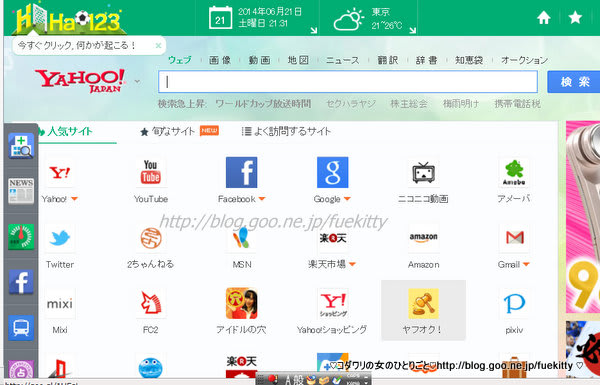
Task: Open the Google site icon
Action: pyautogui.click(x=333, y=172)
